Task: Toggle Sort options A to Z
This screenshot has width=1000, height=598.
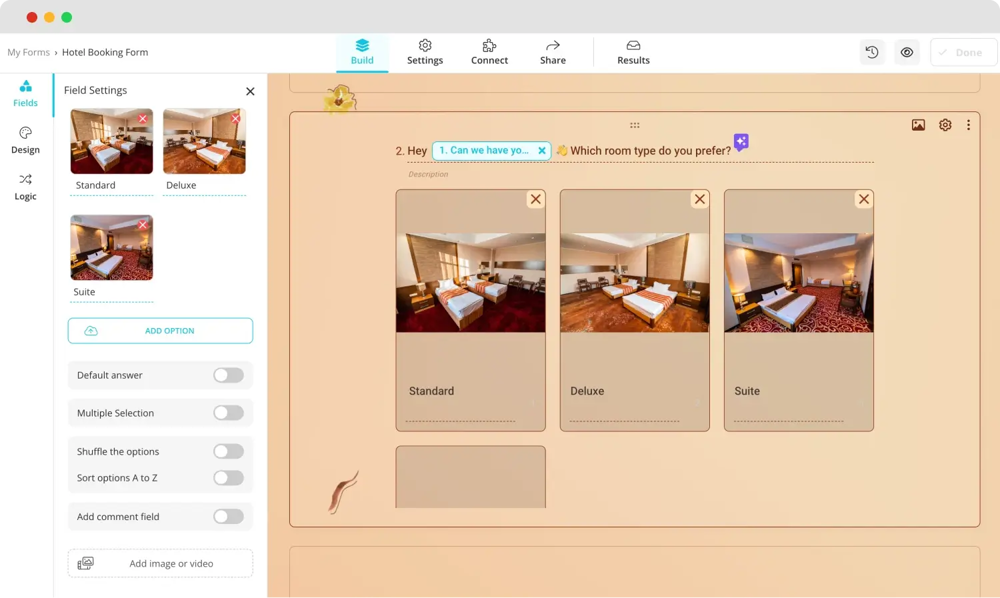Action: pyautogui.click(x=228, y=478)
